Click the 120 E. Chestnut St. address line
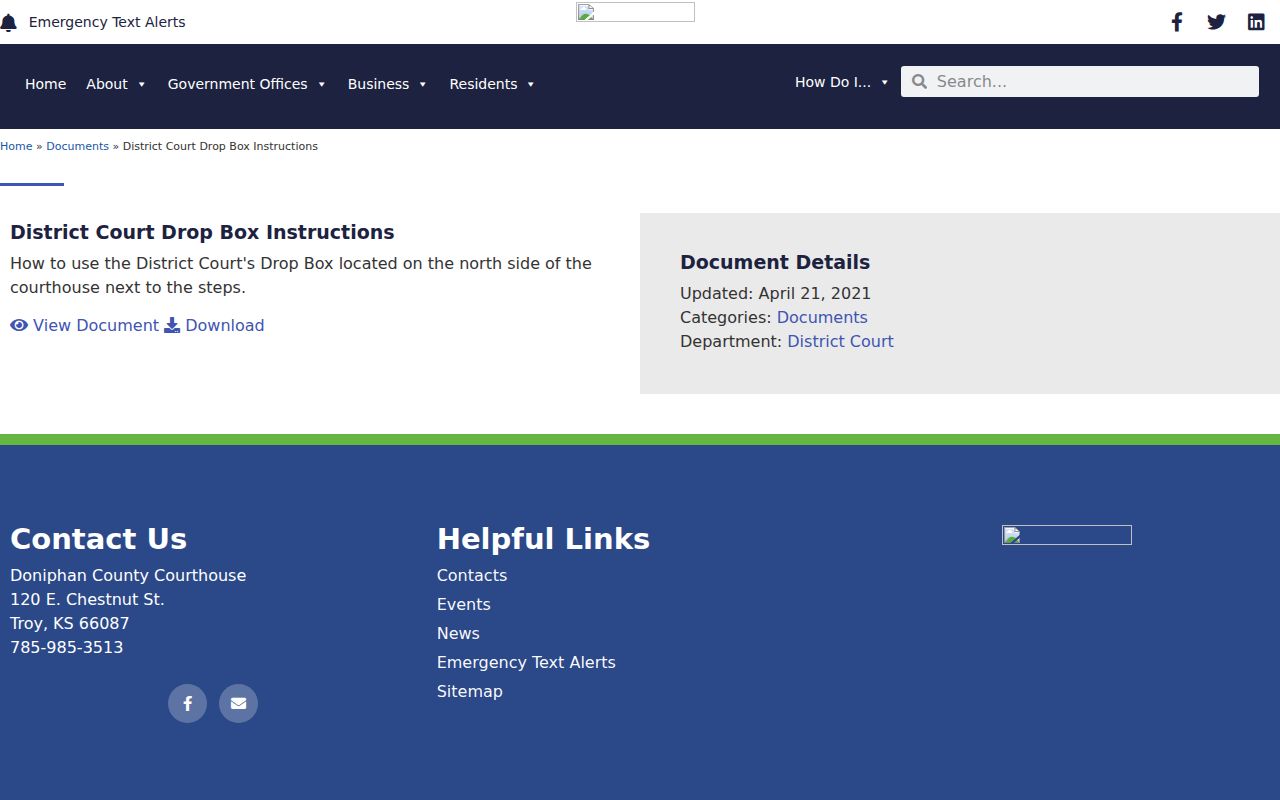 [87, 599]
